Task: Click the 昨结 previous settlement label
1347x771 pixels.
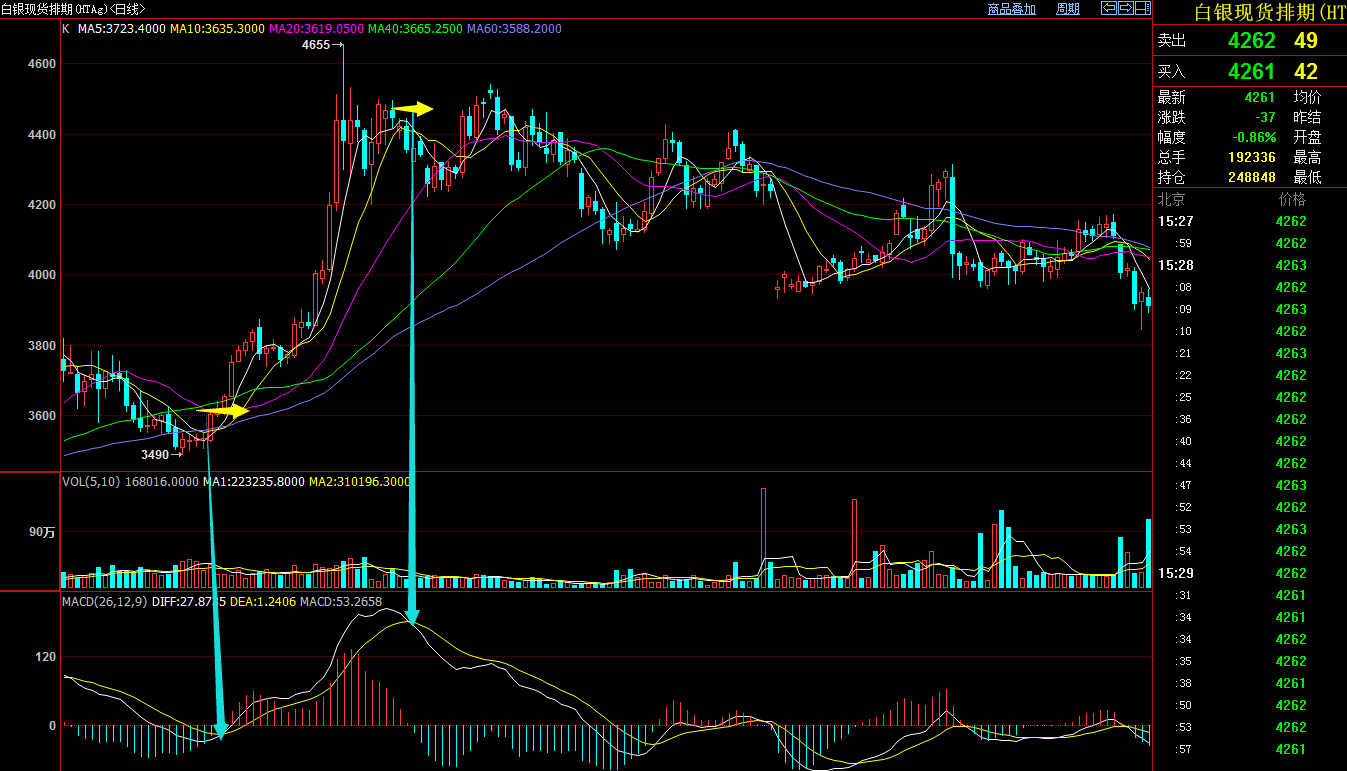Action: pyautogui.click(x=1307, y=118)
